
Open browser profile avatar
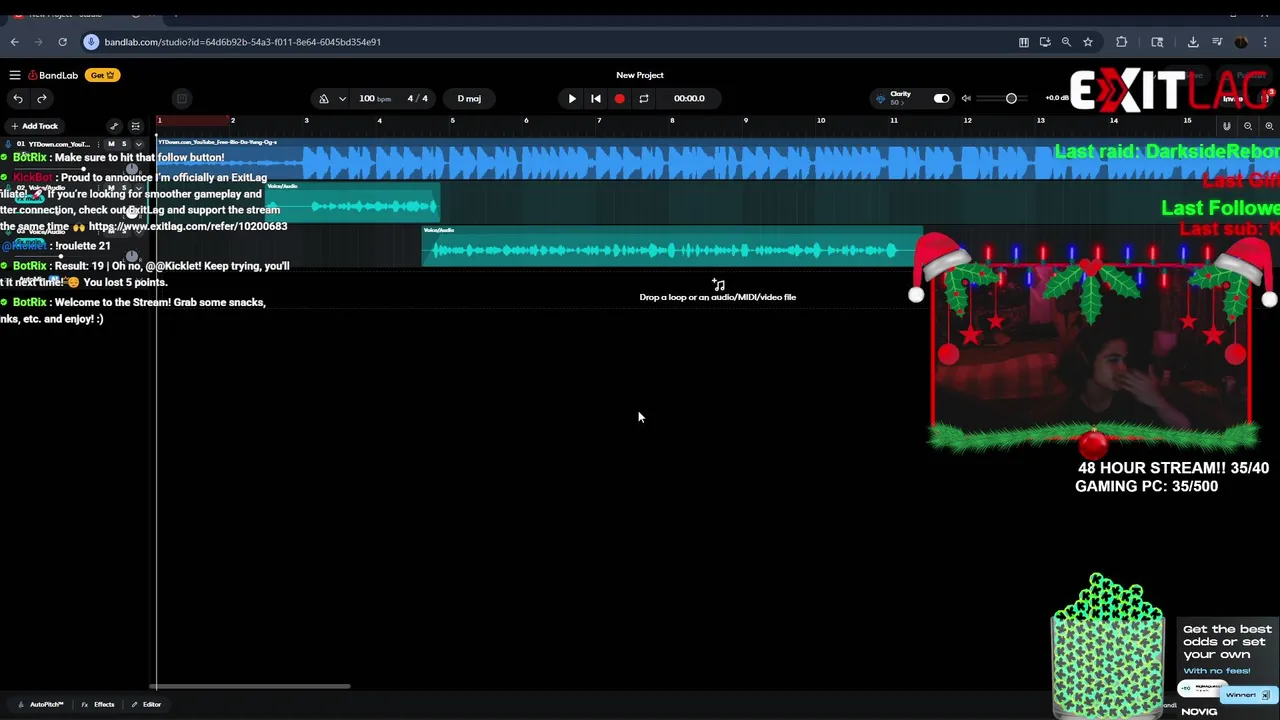pos(1241,42)
